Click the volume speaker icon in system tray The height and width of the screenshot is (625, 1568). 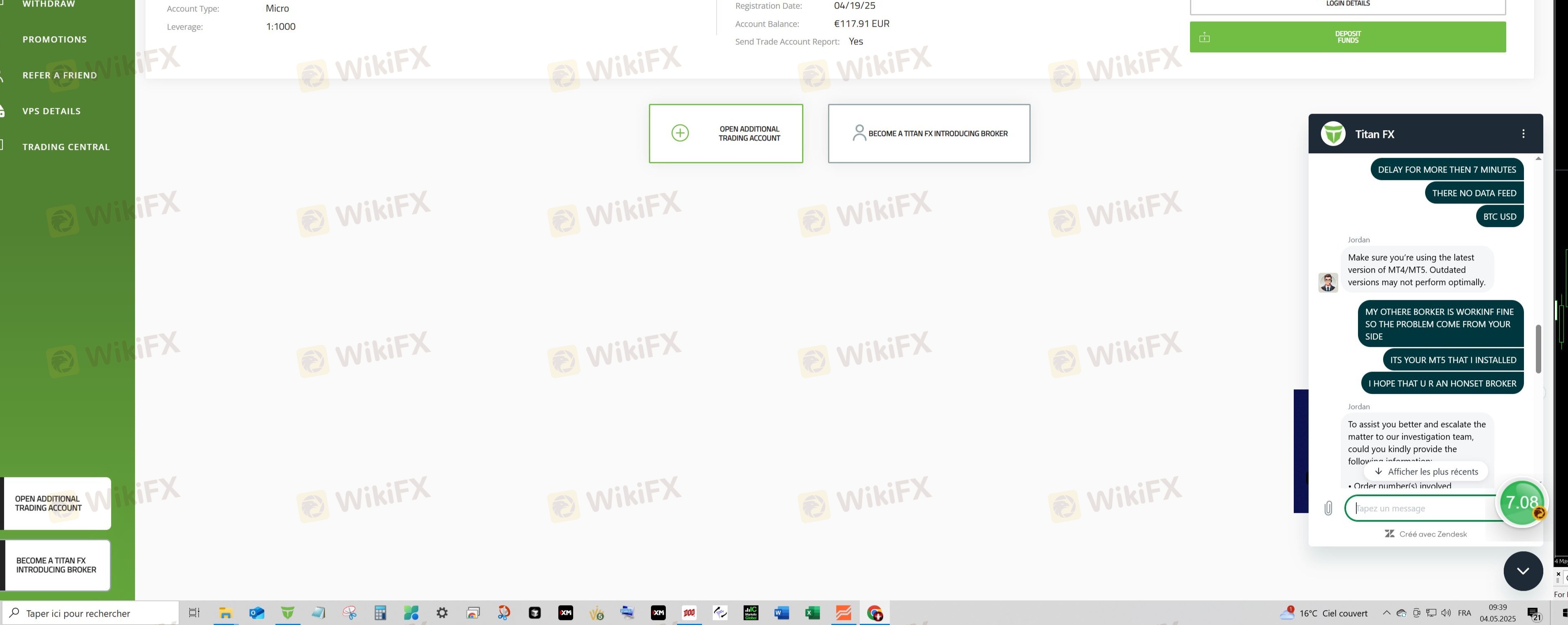point(1446,613)
